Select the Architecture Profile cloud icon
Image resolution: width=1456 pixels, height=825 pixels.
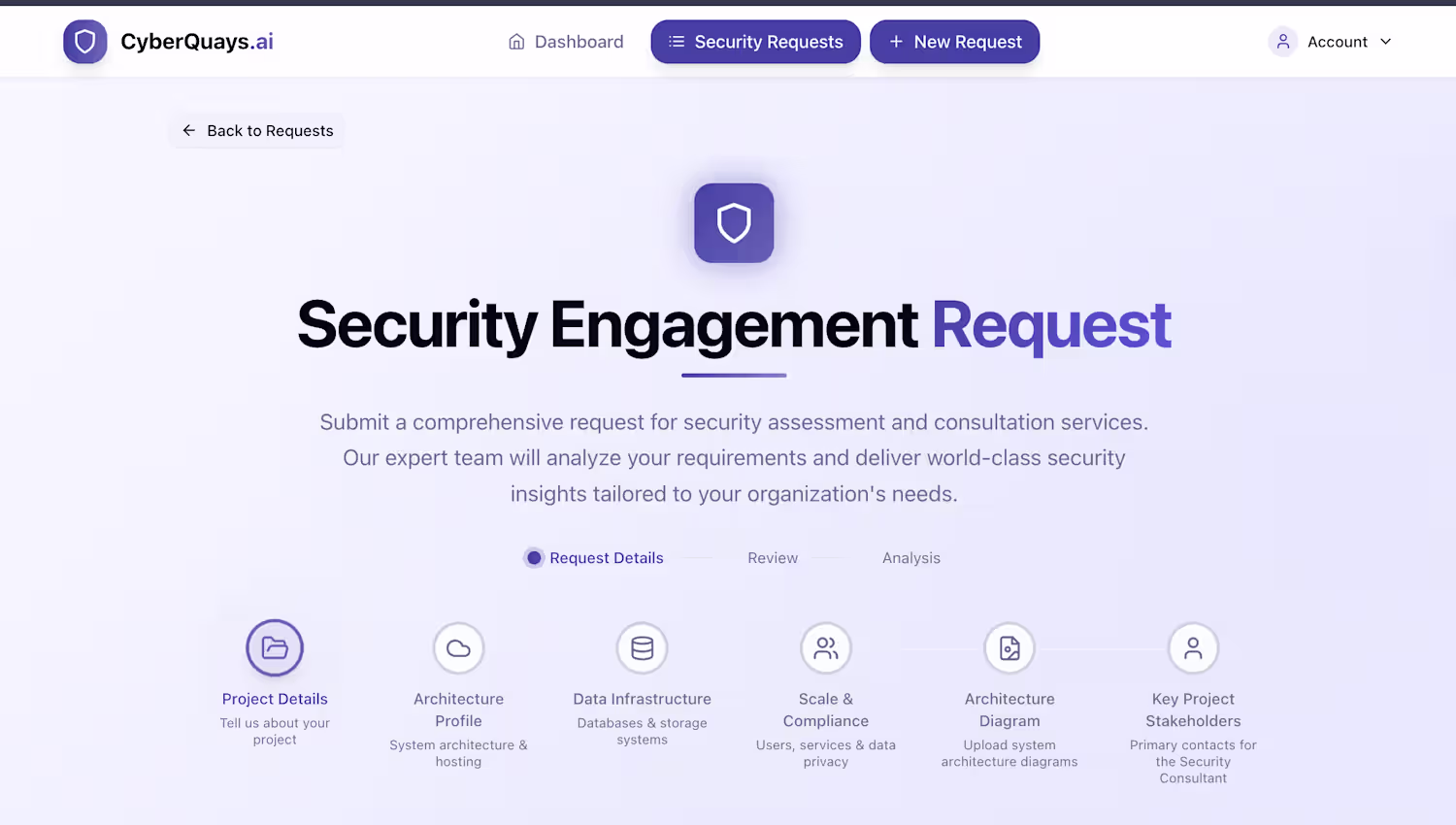[x=458, y=647]
